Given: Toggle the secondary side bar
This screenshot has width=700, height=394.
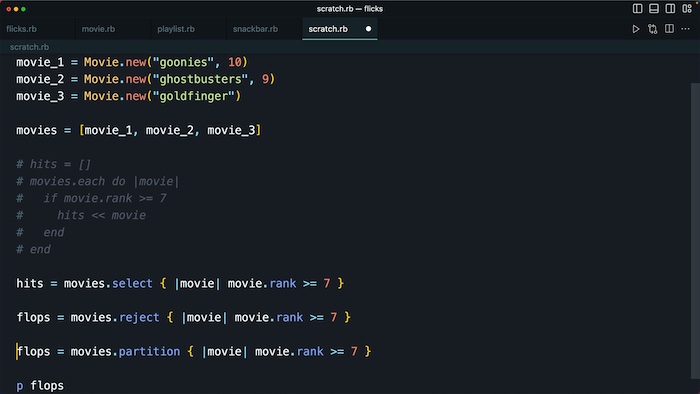Looking at the screenshot, I should [670, 8].
